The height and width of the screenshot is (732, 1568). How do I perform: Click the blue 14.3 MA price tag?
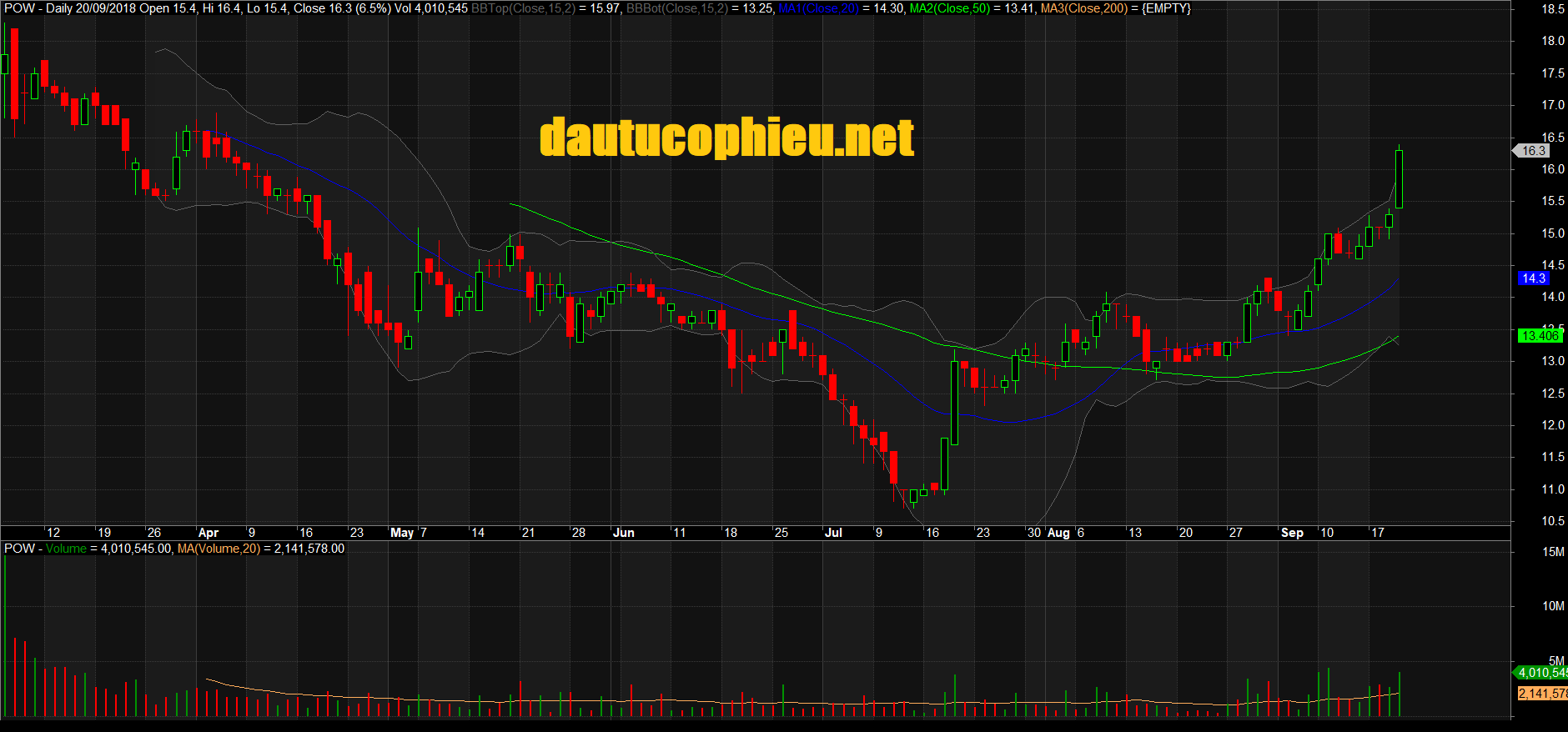point(1534,278)
